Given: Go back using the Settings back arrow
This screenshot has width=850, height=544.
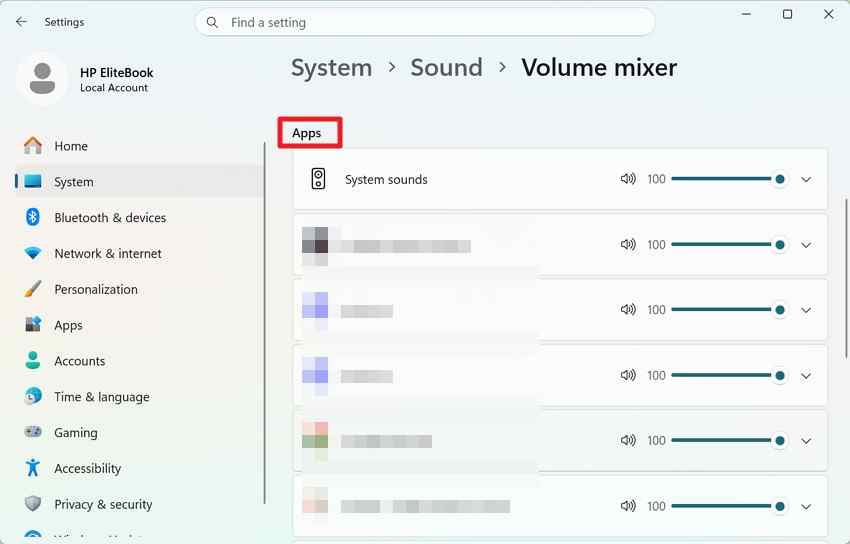Looking at the screenshot, I should (21, 22).
